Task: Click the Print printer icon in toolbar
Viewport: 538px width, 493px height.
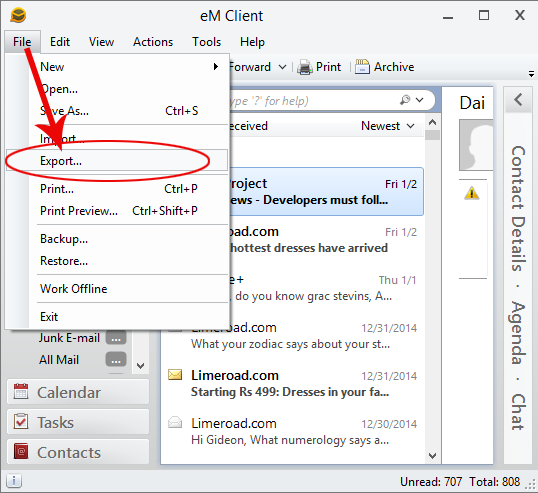Action: (304, 67)
